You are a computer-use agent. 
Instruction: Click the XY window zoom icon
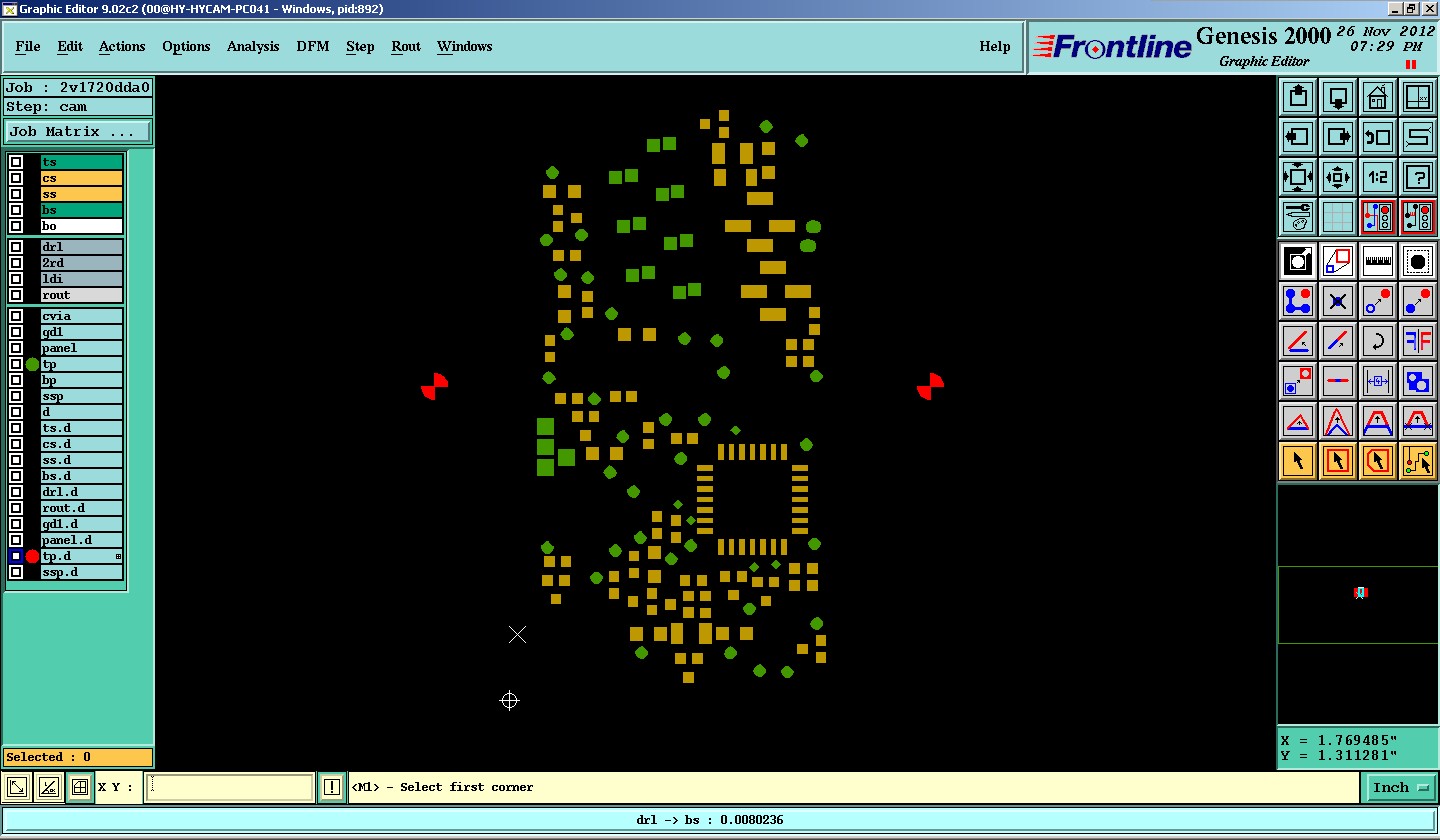coord(1418,97)
